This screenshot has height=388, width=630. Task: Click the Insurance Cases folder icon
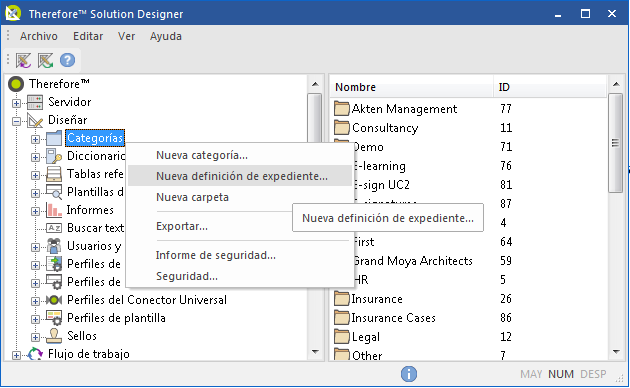click(x=342, y=318)
